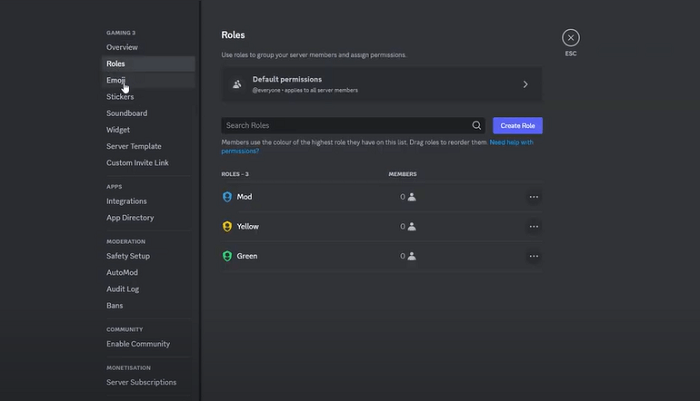Click the members icon in Mod row

(412, 197)
